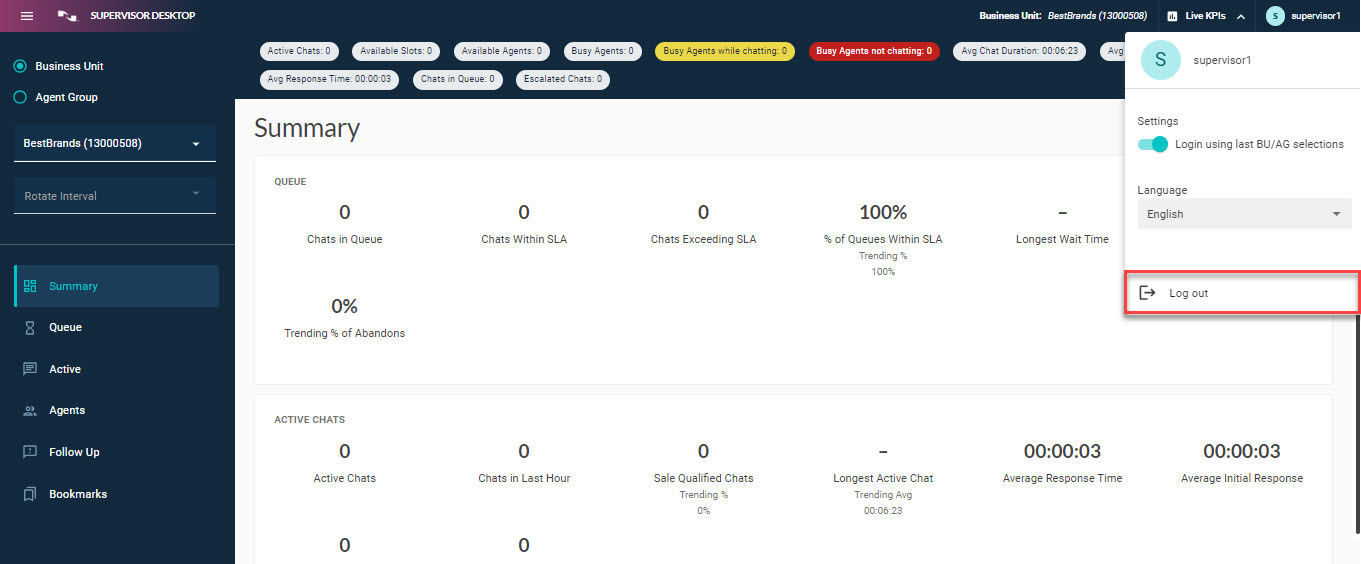Click the Bookmarks icon in sidebar
The width and height of the screenshot is (1361, 564).
30,494
